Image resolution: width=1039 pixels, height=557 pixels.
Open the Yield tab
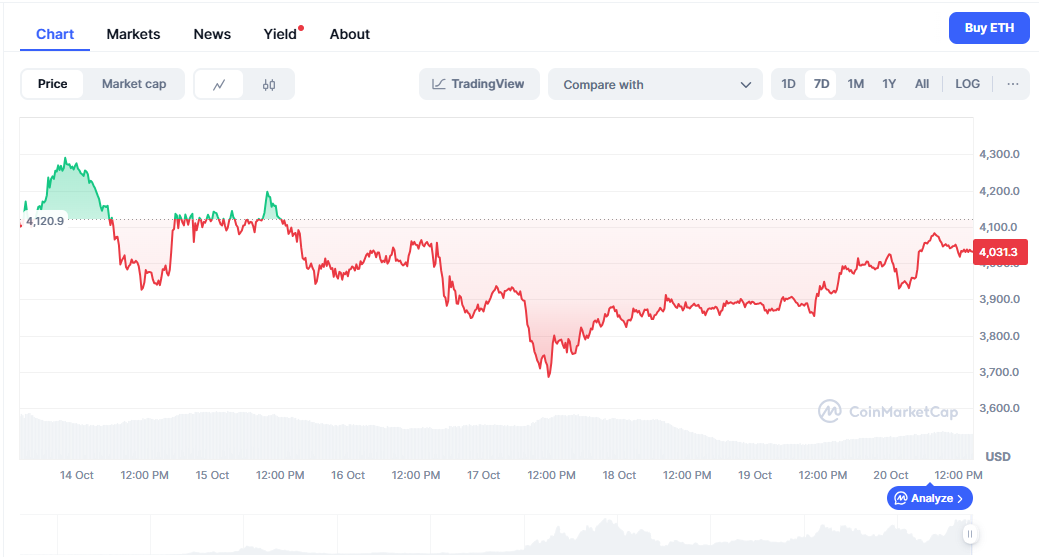pyautogui.click(x=280, y=34)
